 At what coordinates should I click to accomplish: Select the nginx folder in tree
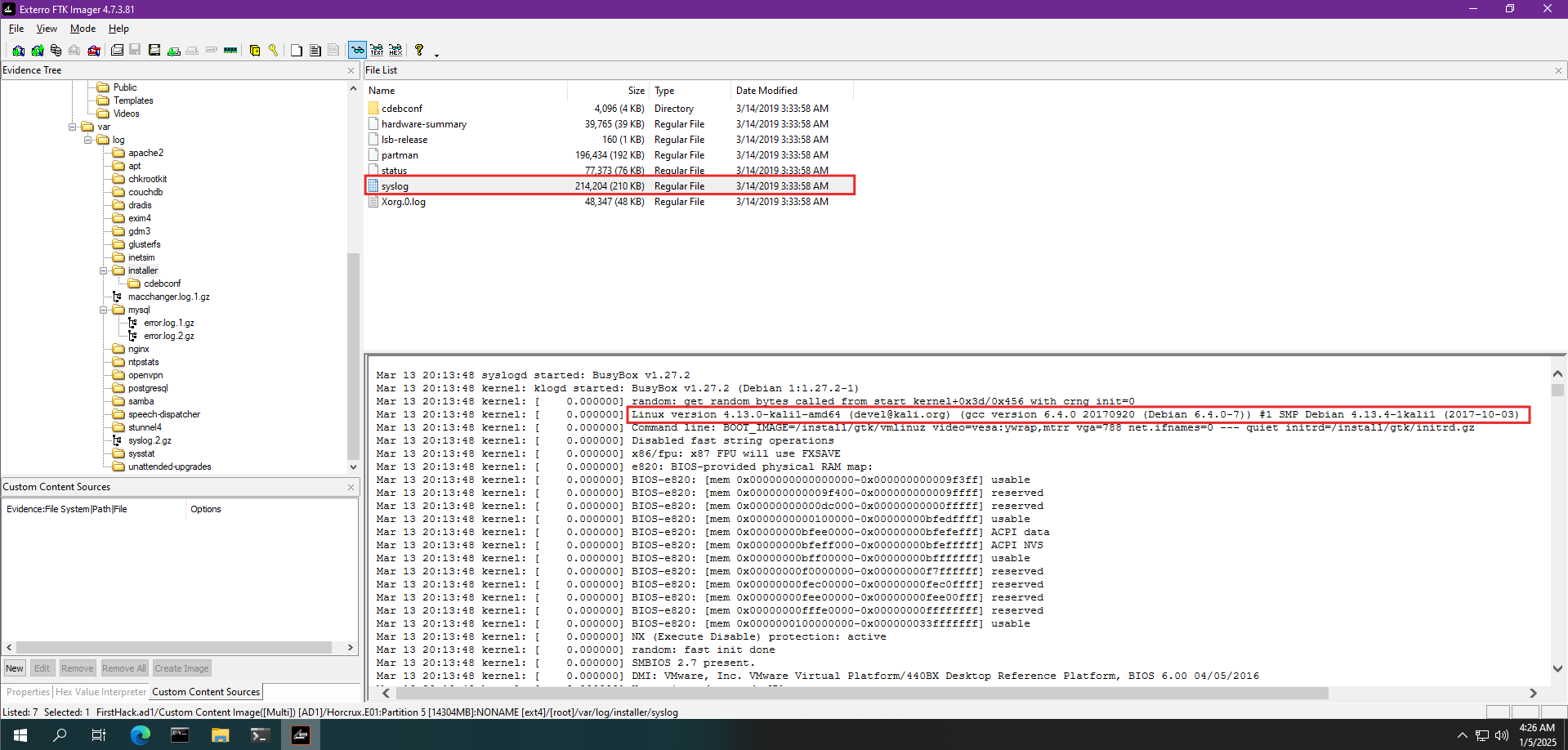[x=138, y=349]
